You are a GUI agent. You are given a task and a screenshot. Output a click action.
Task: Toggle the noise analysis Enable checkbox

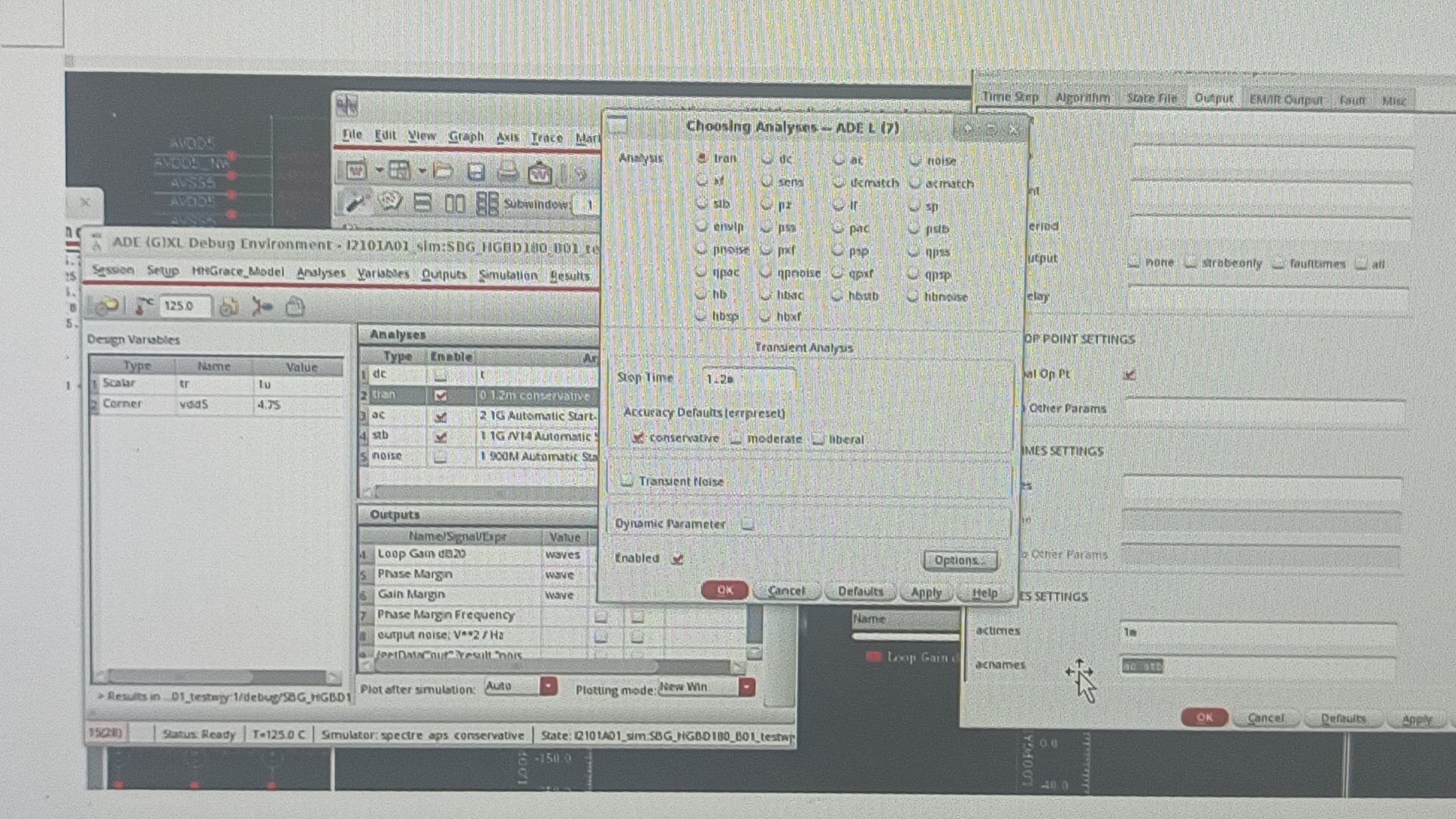coord(440,457)
